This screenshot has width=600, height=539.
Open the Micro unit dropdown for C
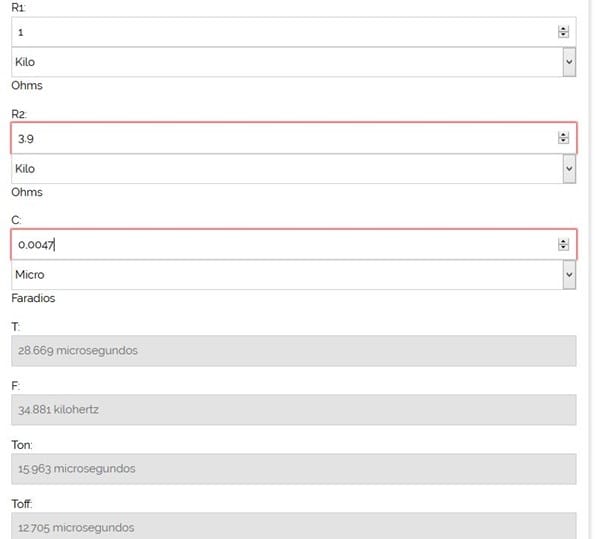[x=568, y=275]
